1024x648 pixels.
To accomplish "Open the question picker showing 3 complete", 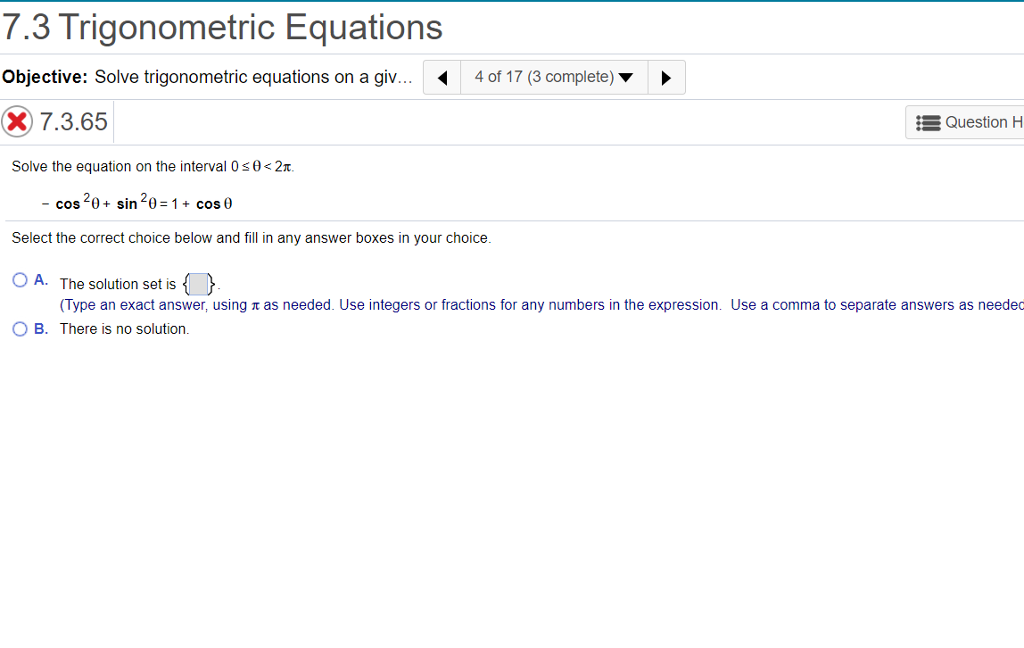I will (553, 76).
